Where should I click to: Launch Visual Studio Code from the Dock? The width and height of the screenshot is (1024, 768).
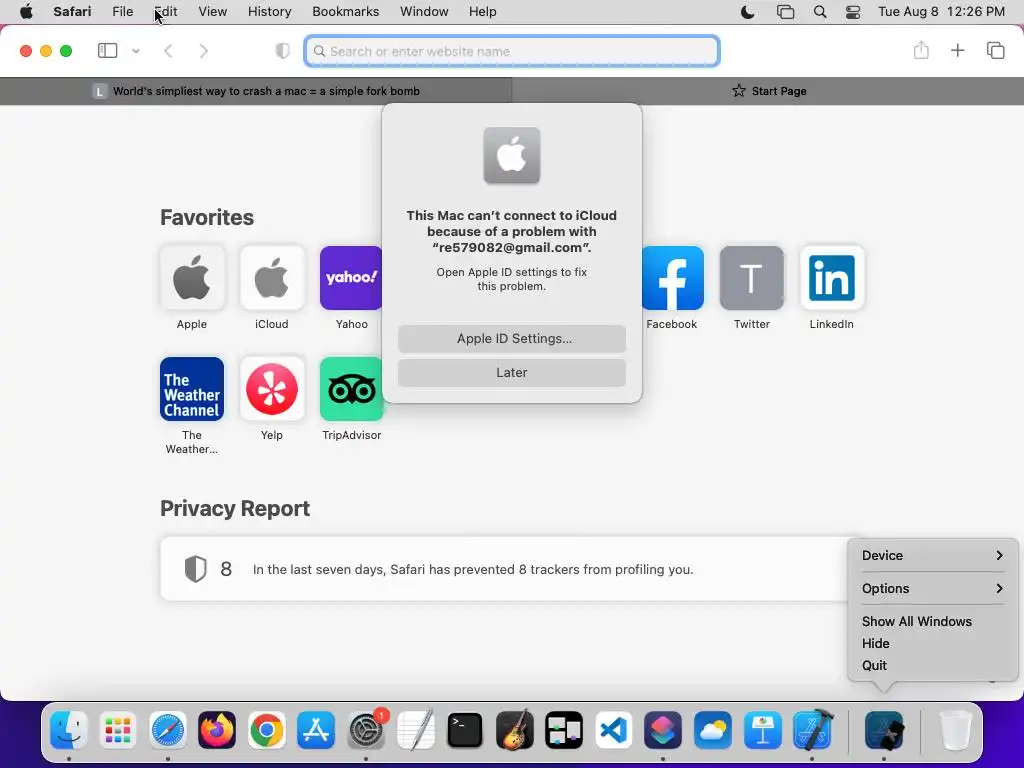point(614,730)
